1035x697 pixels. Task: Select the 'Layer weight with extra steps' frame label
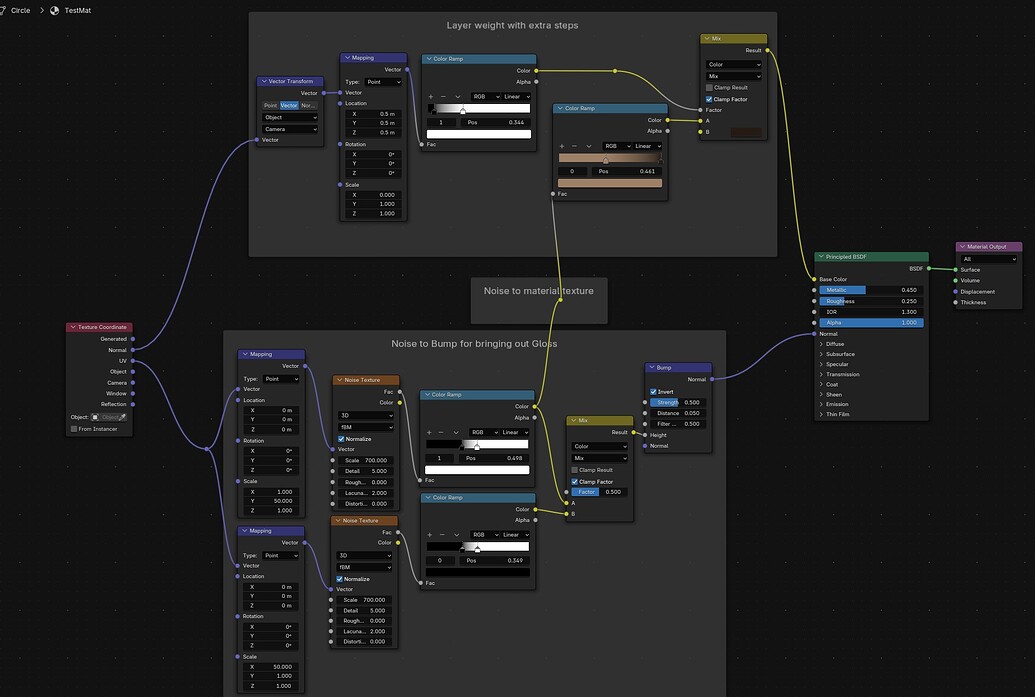click(512, 25)
